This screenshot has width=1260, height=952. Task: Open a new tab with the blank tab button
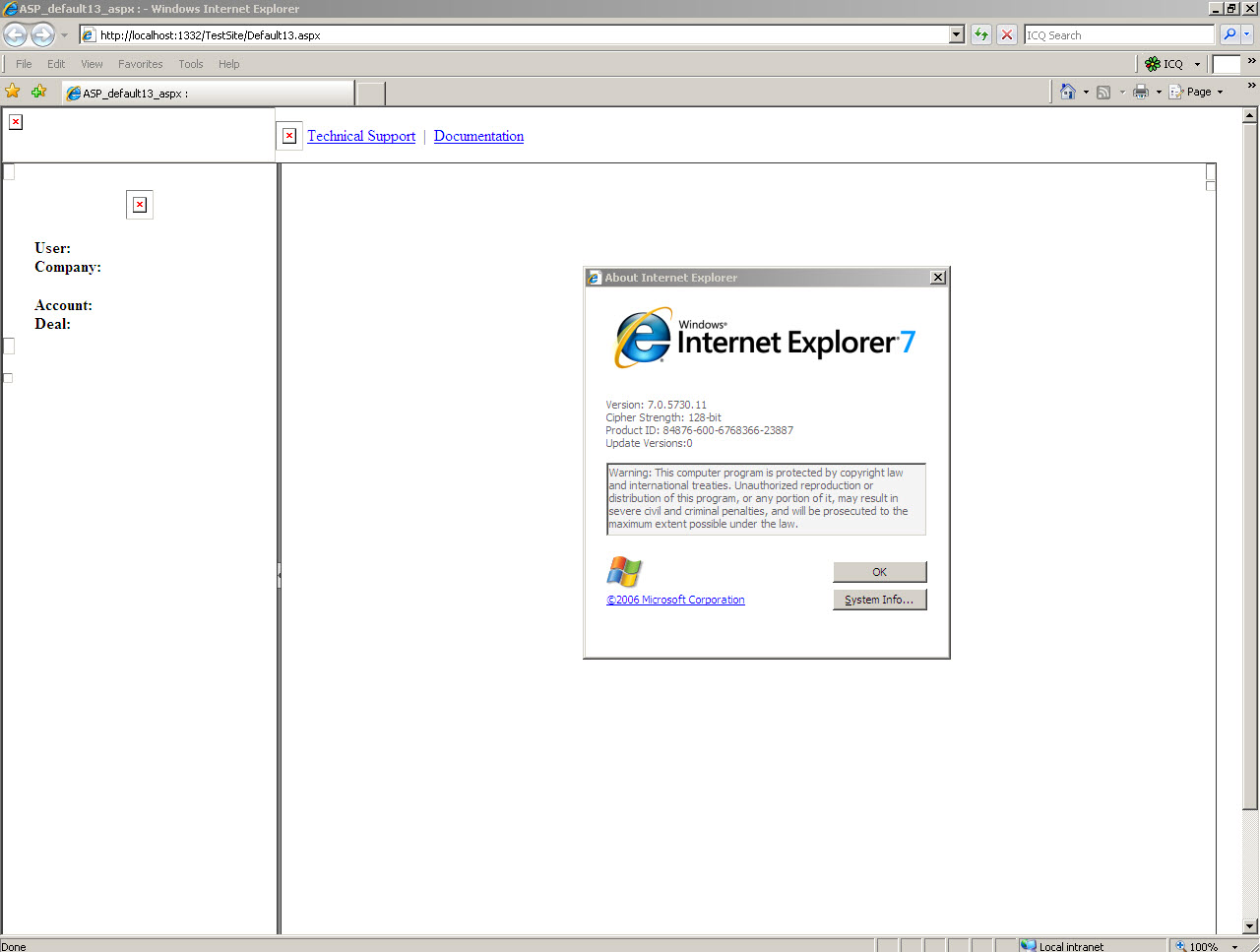370,94
